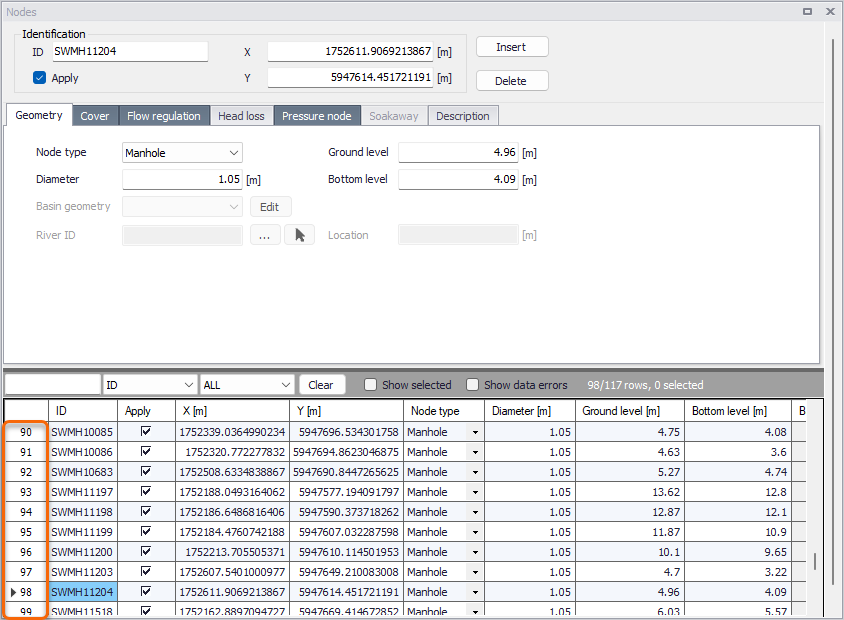This screenshot has width=844, height=620.
Task: Toggle Apply checkbox for row SWMH10086
Action: pyautogui.click(x=145, y=451)
